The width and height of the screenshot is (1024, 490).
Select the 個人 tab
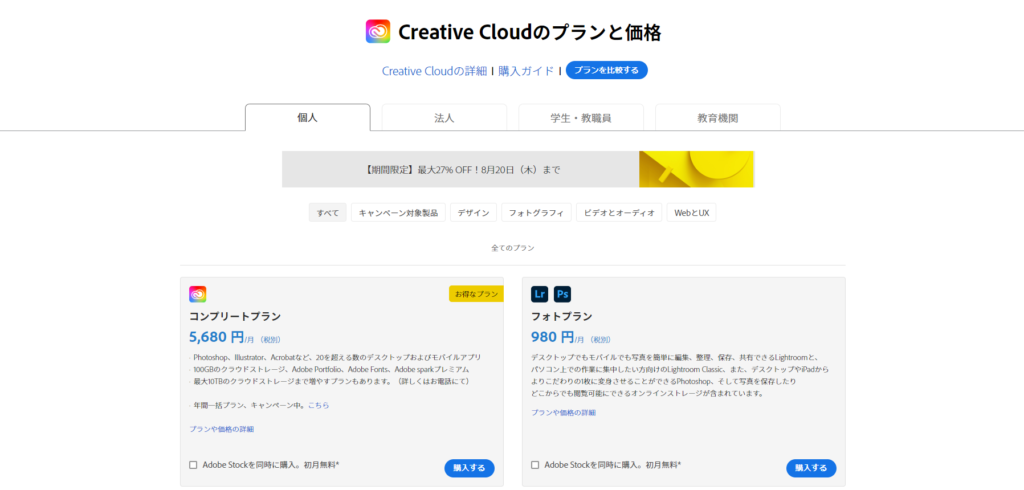point(308,118)
